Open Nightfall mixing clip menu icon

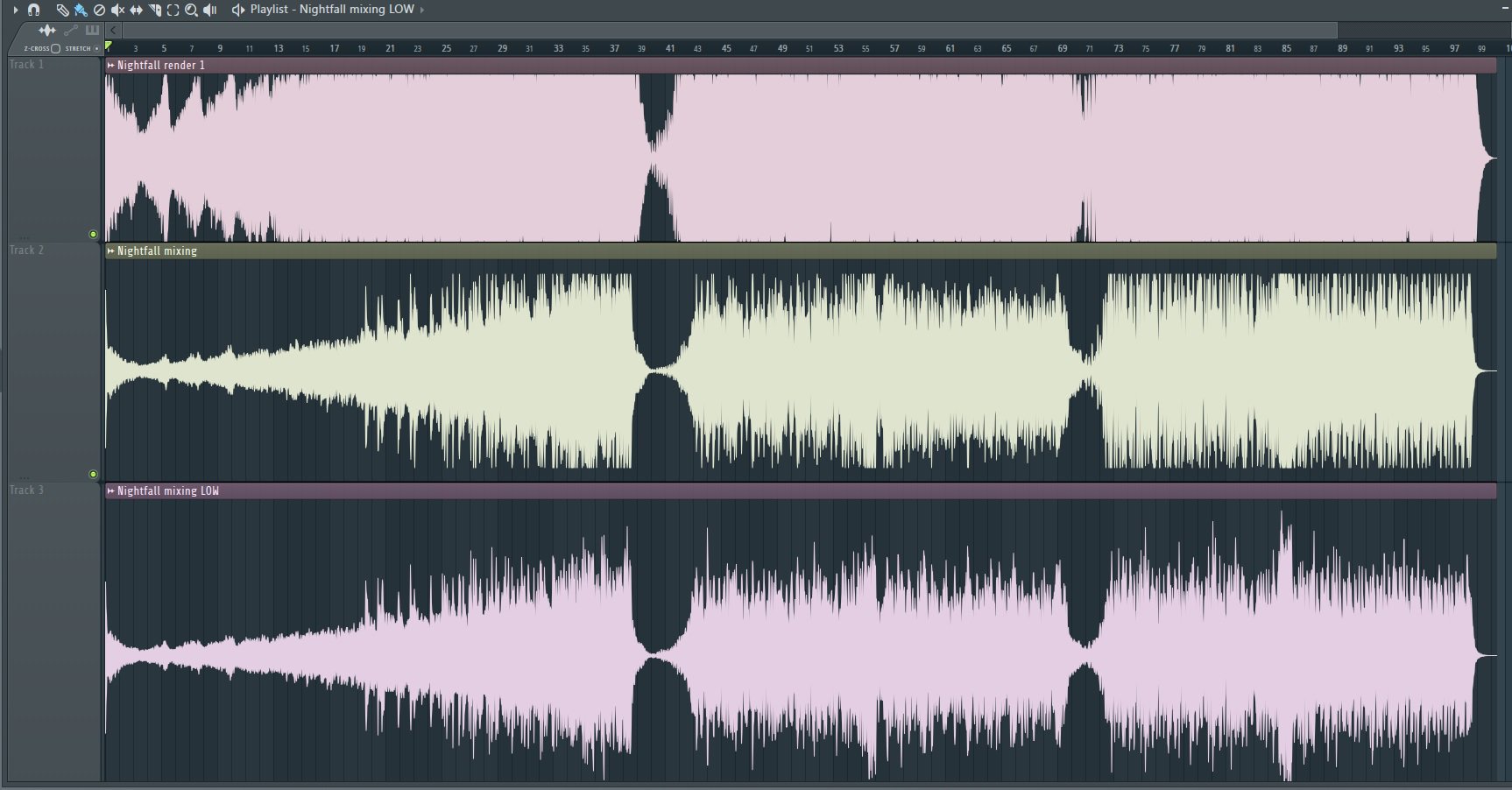(111, 251)
